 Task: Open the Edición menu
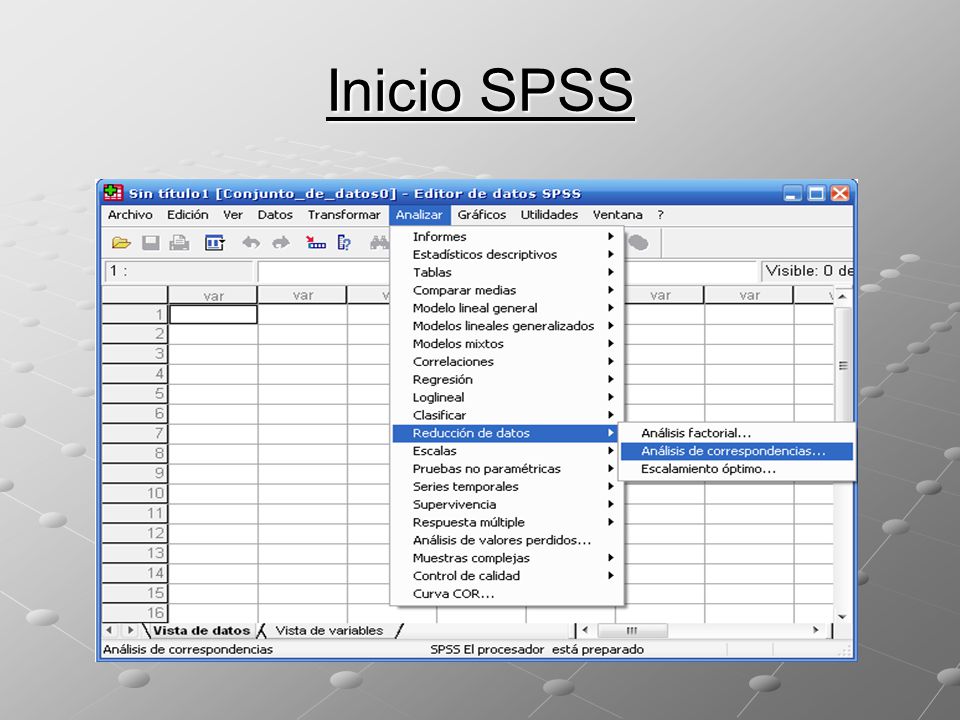click(187, 215)
